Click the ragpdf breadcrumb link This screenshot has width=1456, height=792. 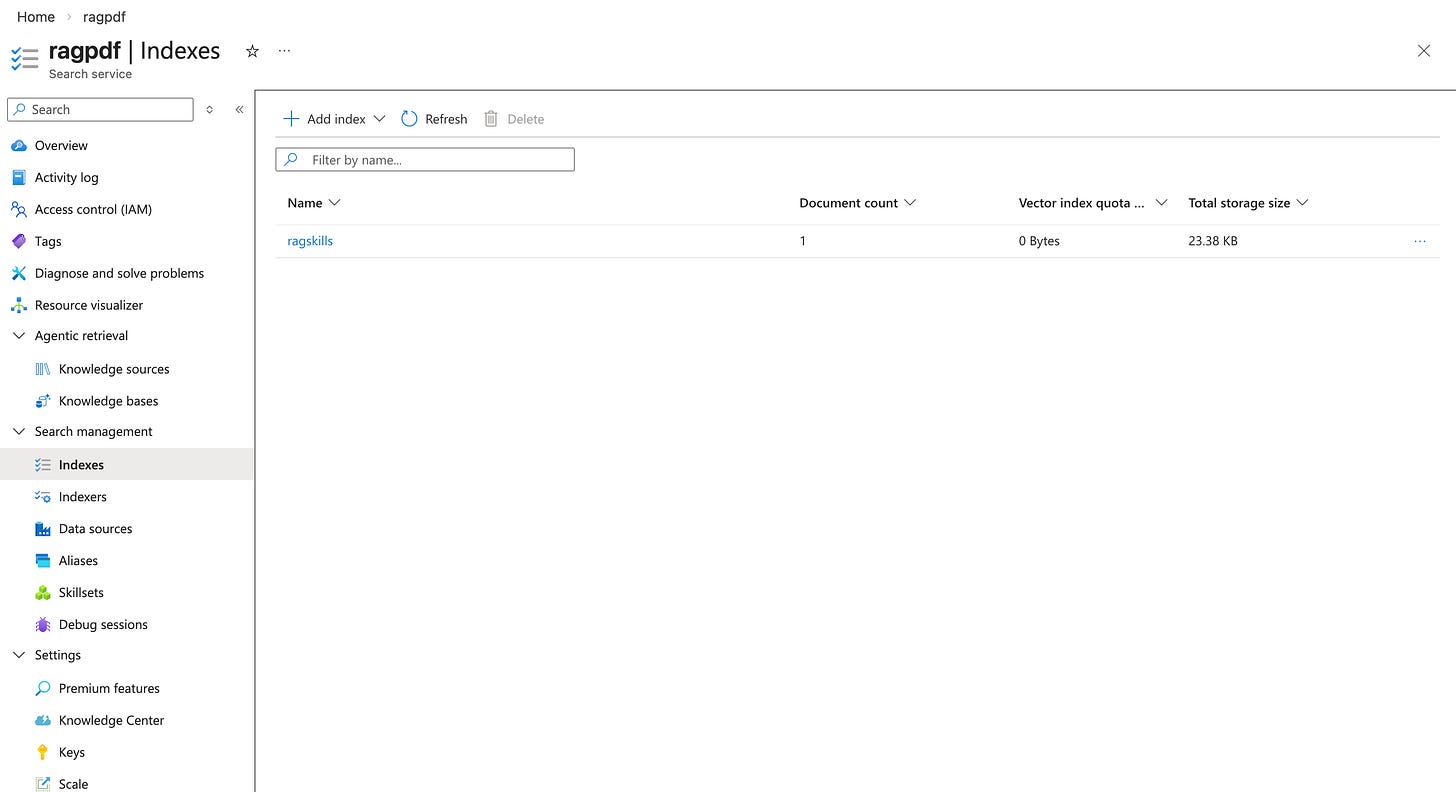coord(104,17)
